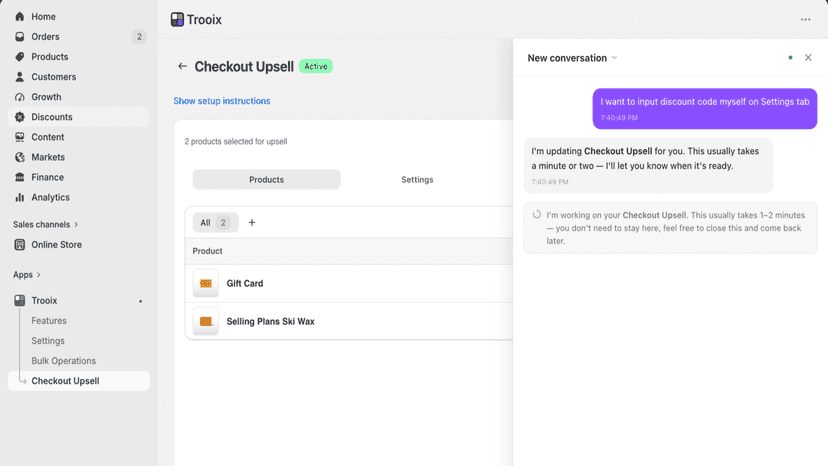Expand the Sales channels section
This screenshot has height=466, width=828.
(x=45, y=225)
